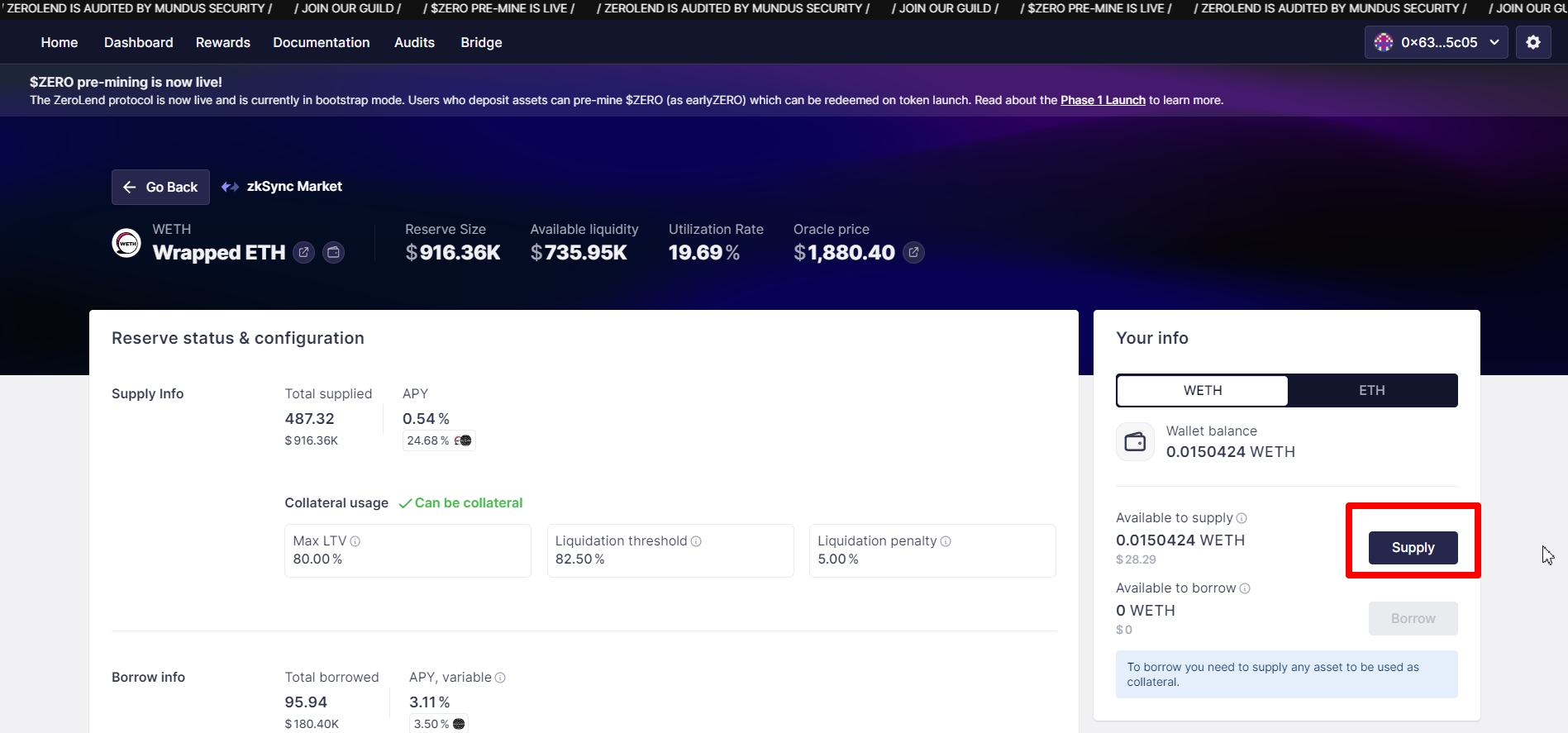Click the Max LTV info icon
Image resolution: width=1568 pixels, height=733 pixels.
click(355, 541)
